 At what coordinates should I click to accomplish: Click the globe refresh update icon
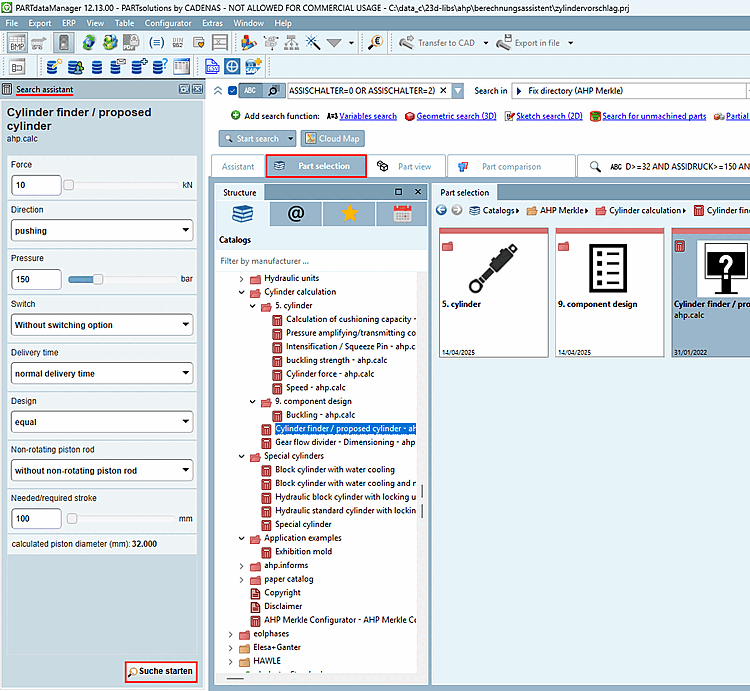click(x=88, y=43)
